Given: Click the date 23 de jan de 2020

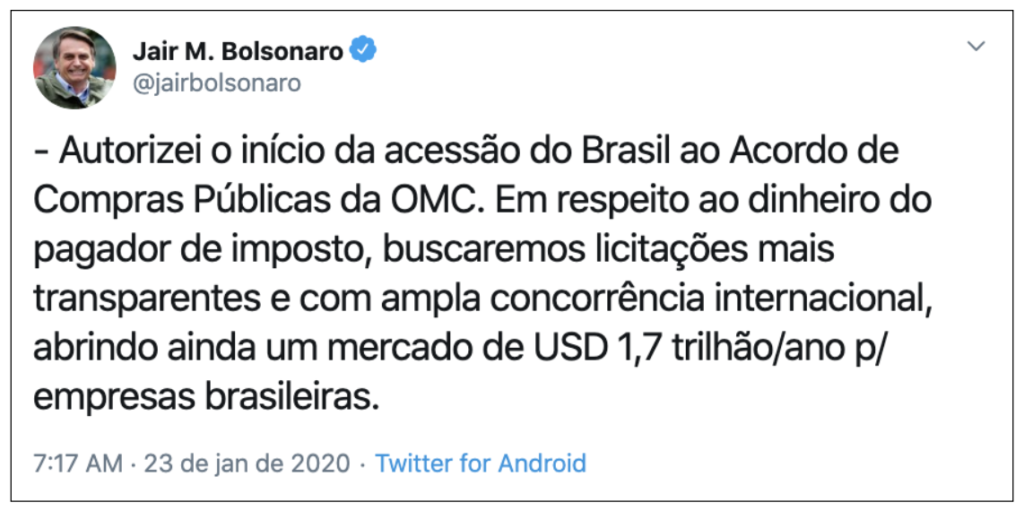Looking at the screenshot, I should point(247,464).
